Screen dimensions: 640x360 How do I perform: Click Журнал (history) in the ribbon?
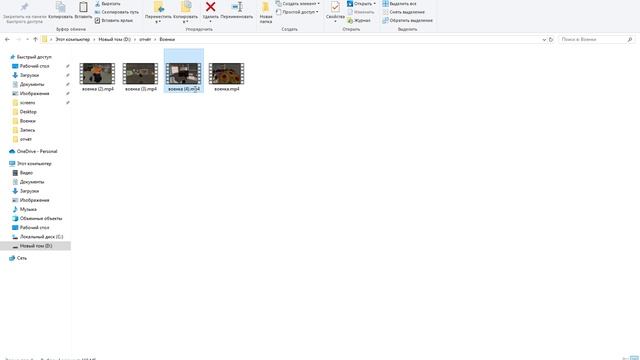(359, 20)
